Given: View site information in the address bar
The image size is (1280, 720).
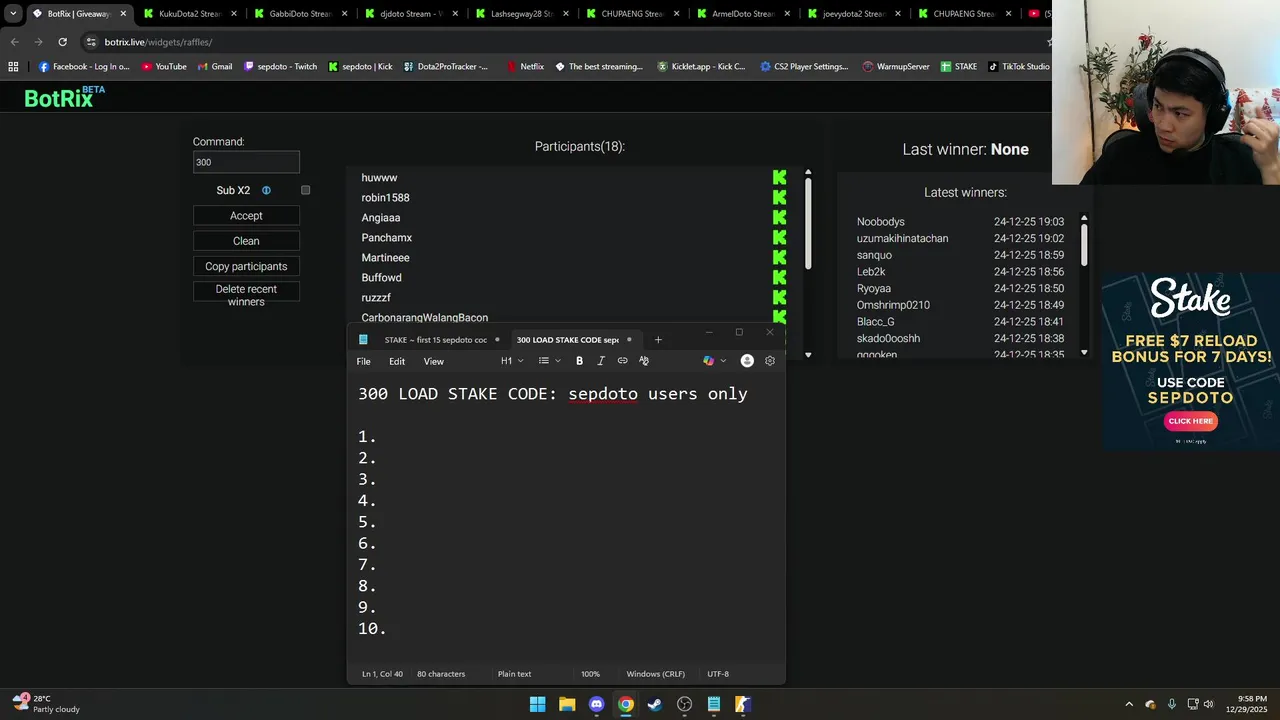Looking at the screenshot, I should 91,42.
